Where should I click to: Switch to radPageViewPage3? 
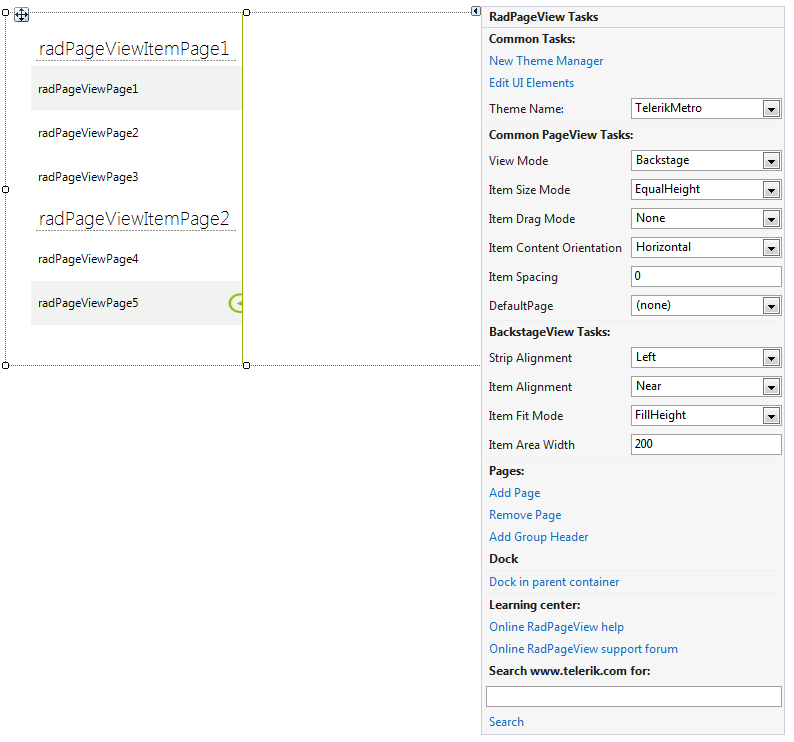136,177
